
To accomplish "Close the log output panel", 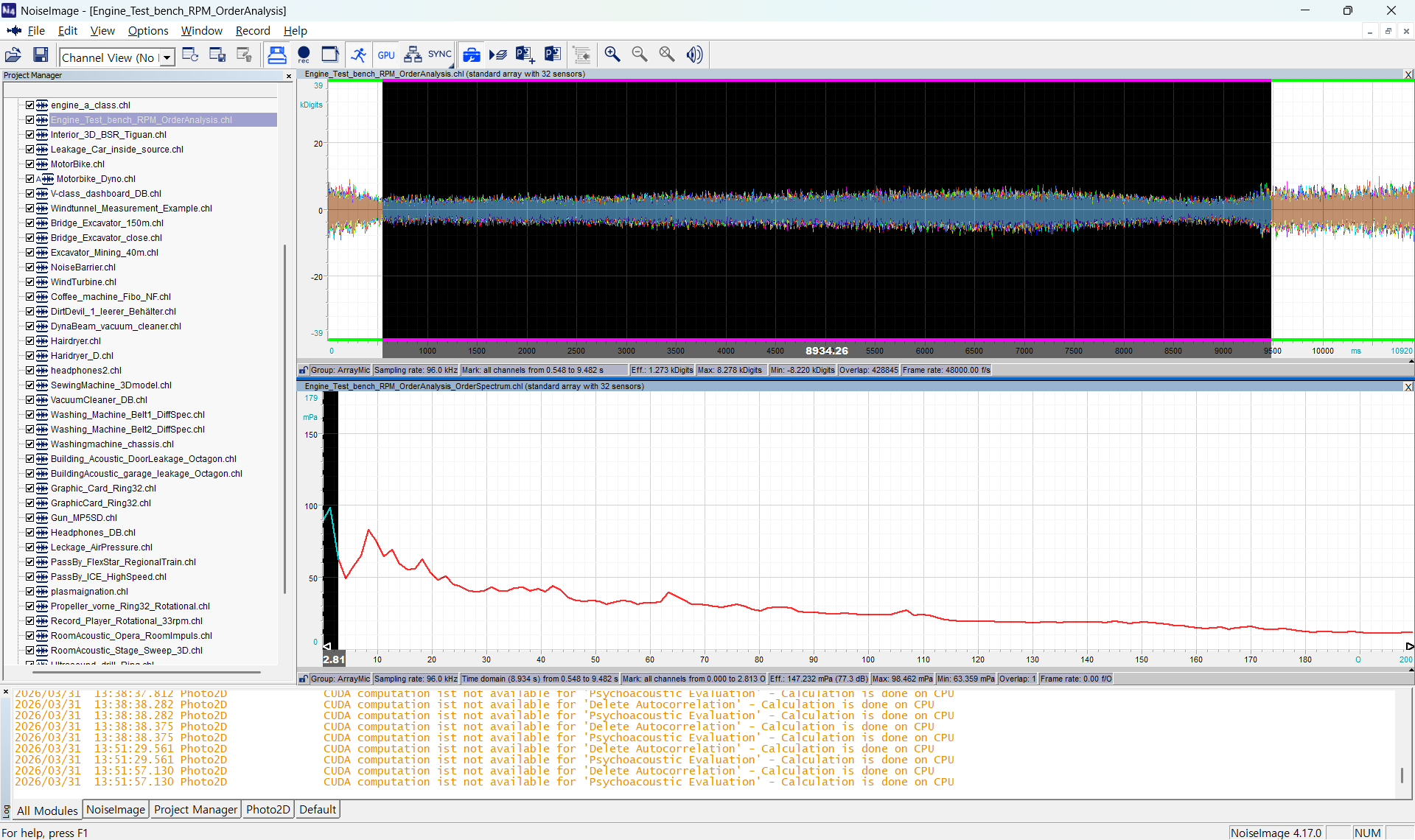I will (x=6, y=692).
